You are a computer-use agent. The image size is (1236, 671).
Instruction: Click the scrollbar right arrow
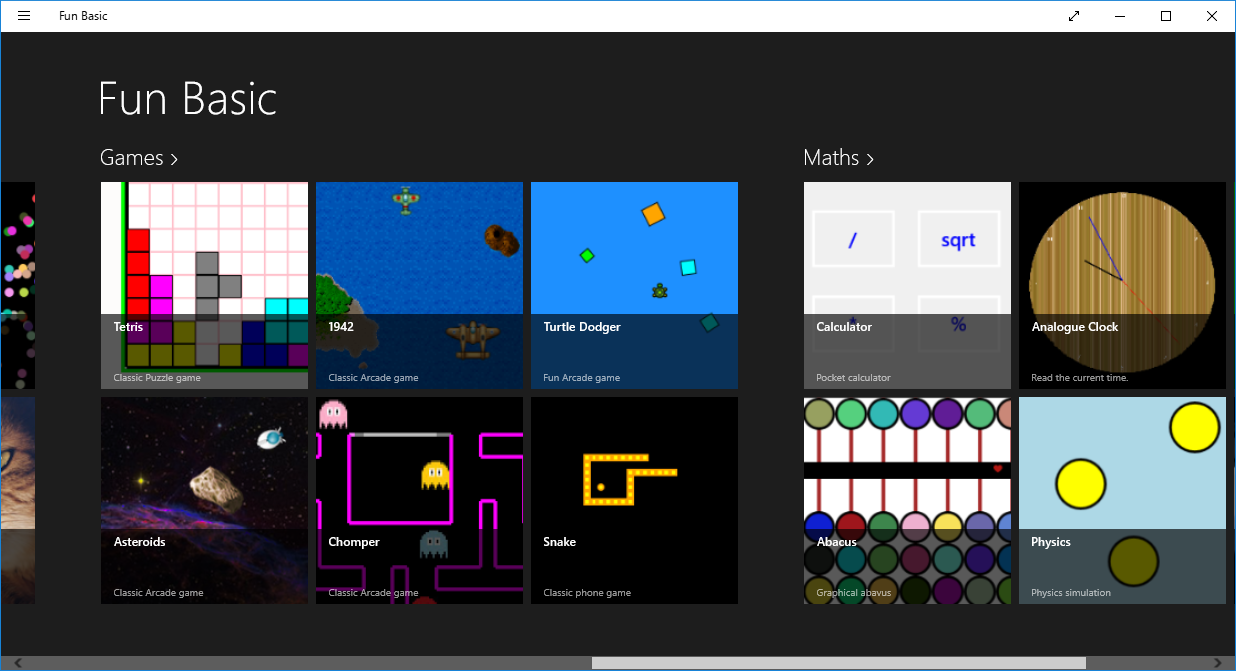(x=1217, y=663)
